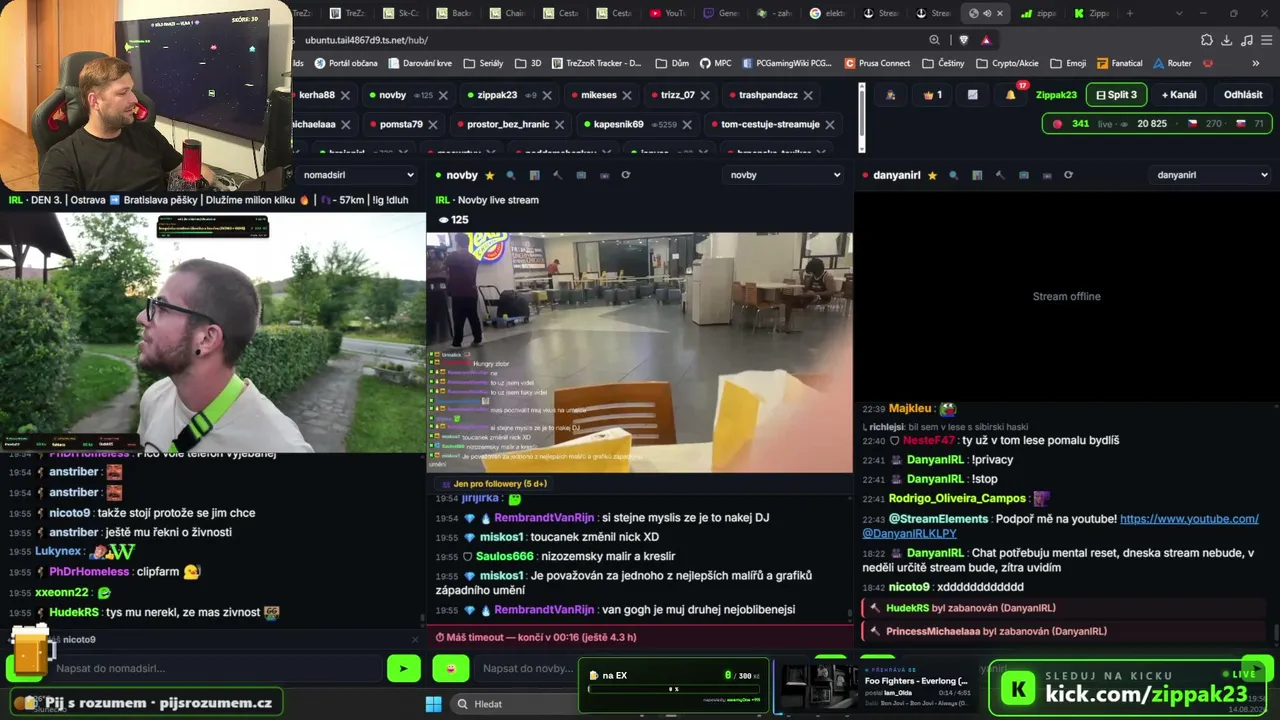Viewport: 1280px width, 720px height.
Task: Open the Zippak23 username profile
Action: (1056, 95)
